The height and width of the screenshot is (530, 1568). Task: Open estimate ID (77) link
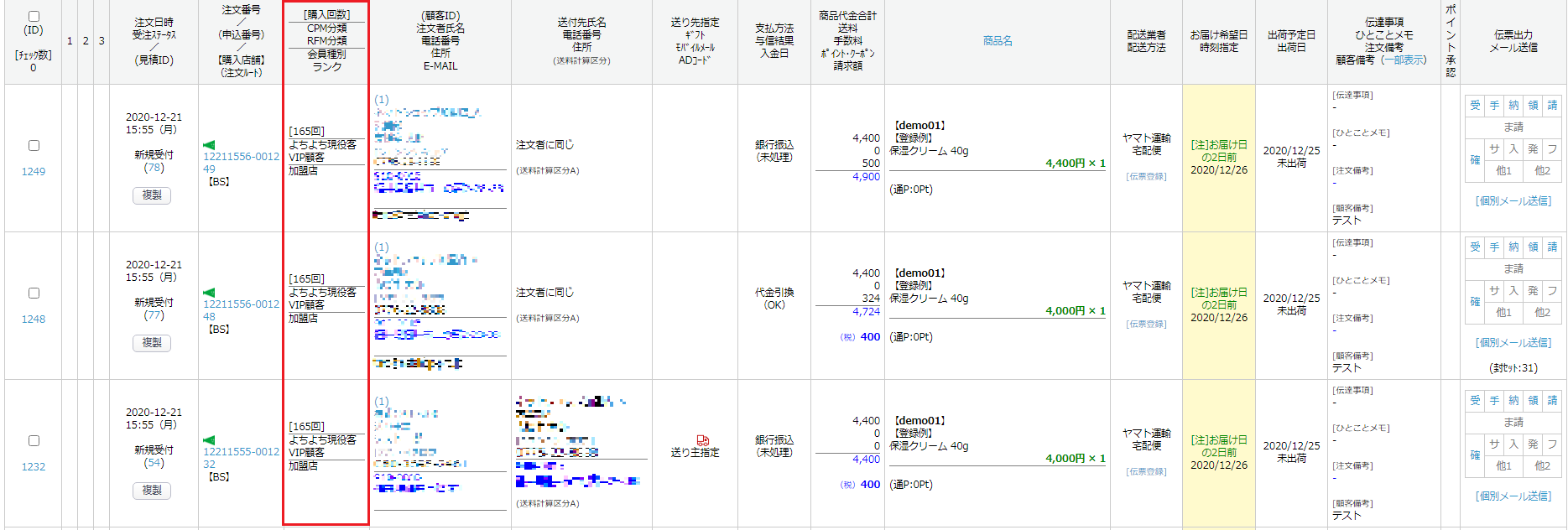coord(154,315)
